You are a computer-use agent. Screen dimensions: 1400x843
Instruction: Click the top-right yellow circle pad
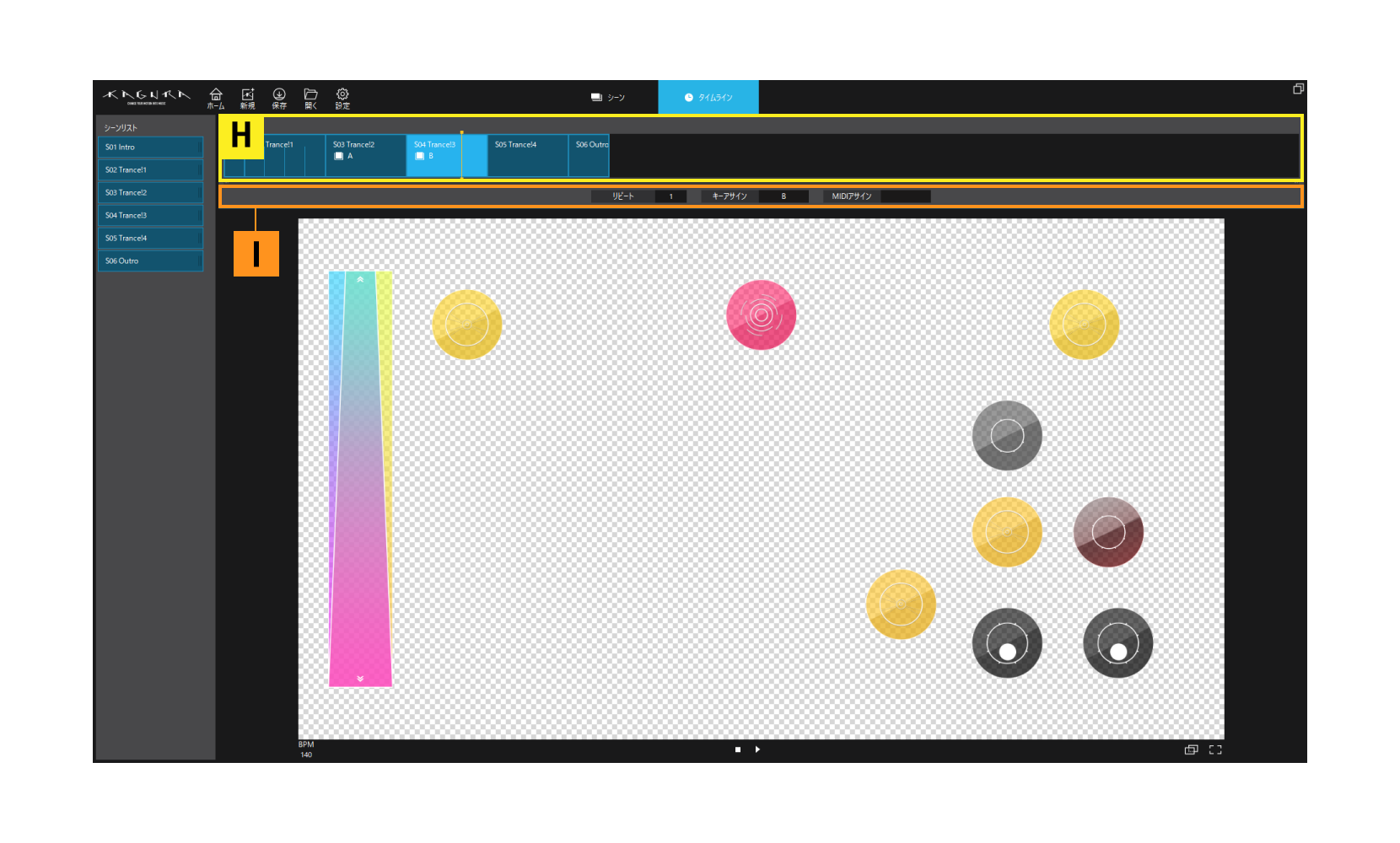pos(1085,325)
